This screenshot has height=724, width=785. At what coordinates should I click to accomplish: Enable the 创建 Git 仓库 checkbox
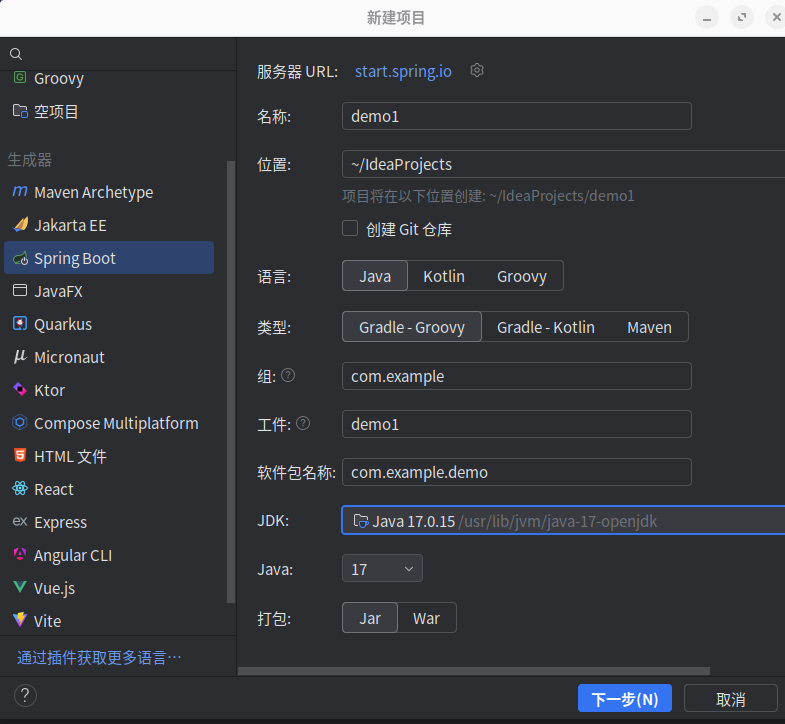pyautogui.click(x=350, y=228)
